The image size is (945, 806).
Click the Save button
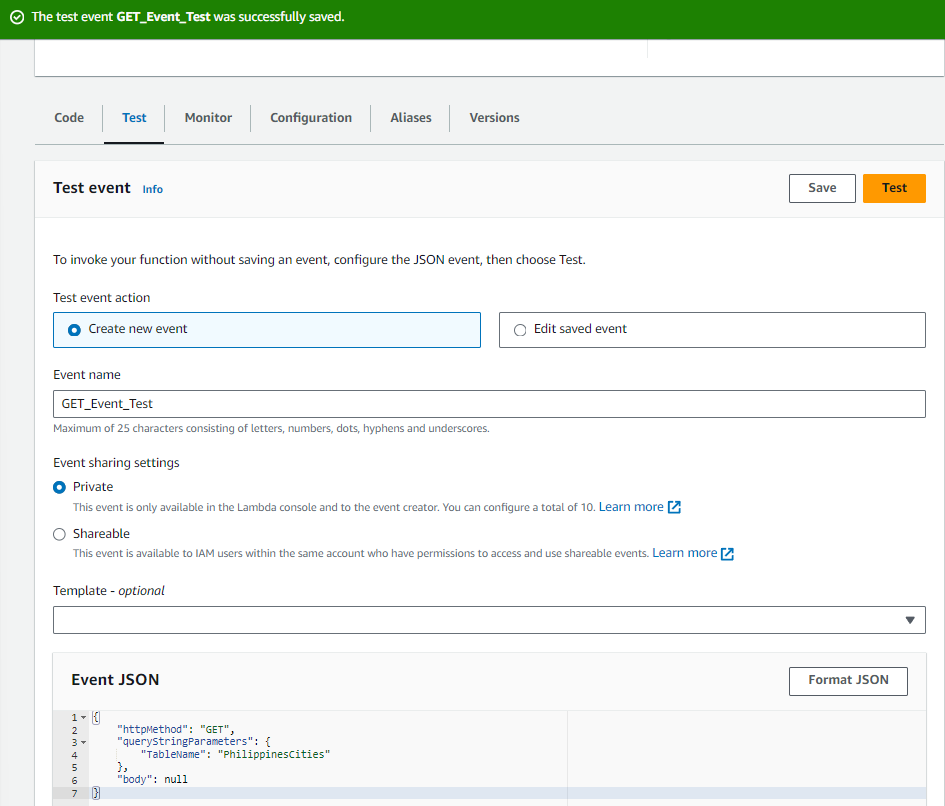(822, 188)
